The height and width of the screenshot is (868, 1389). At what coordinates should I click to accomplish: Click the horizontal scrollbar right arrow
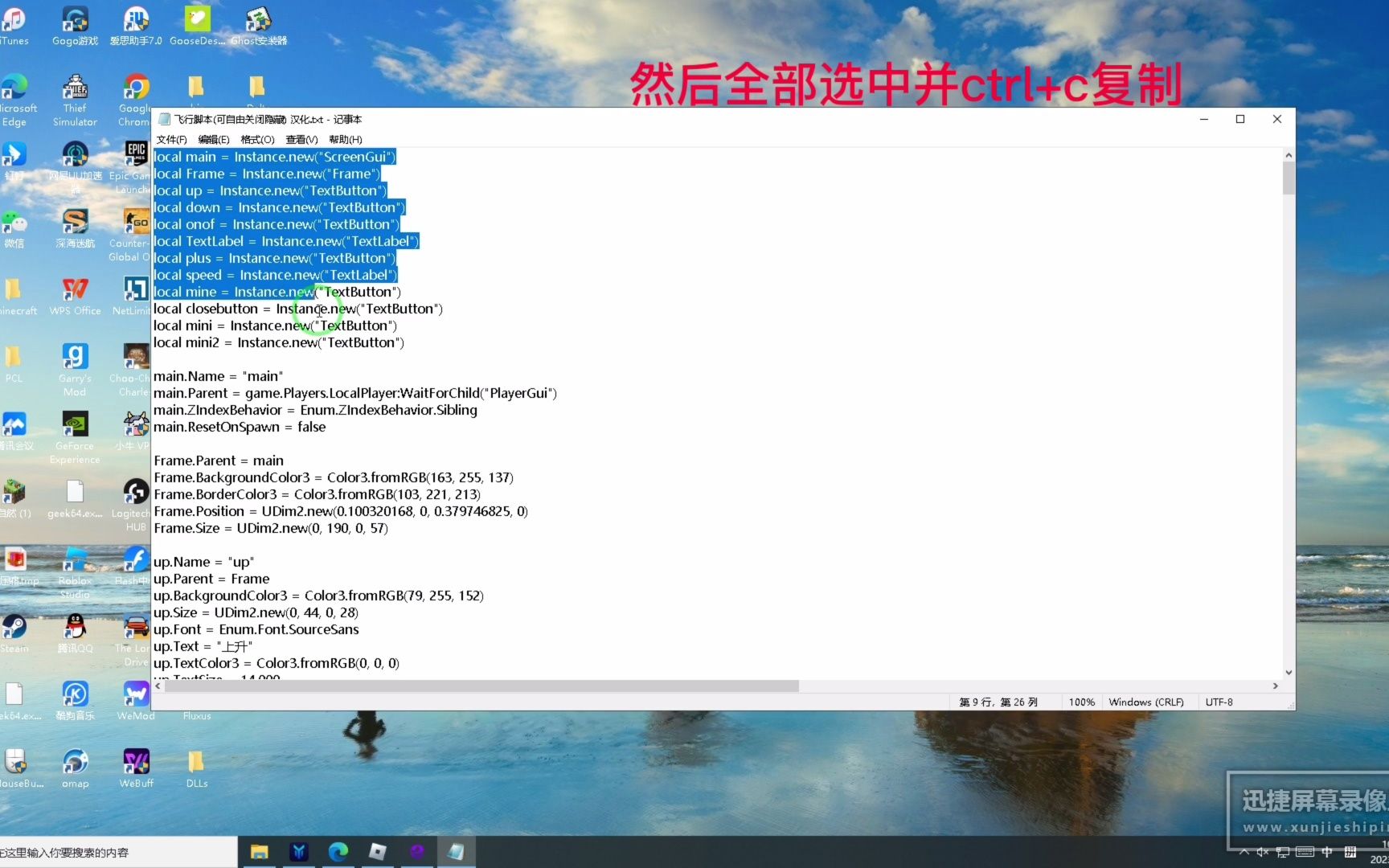tap(1276, 686)
